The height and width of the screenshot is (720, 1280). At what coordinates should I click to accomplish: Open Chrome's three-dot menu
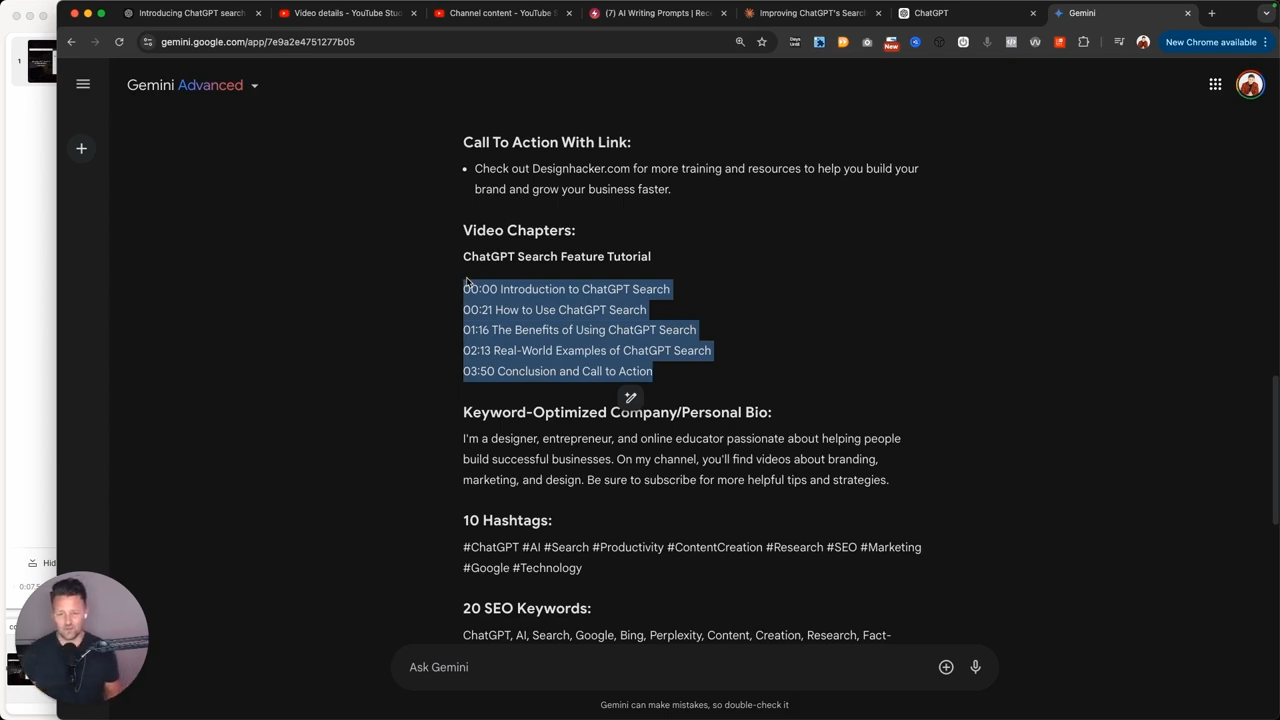1265,42
